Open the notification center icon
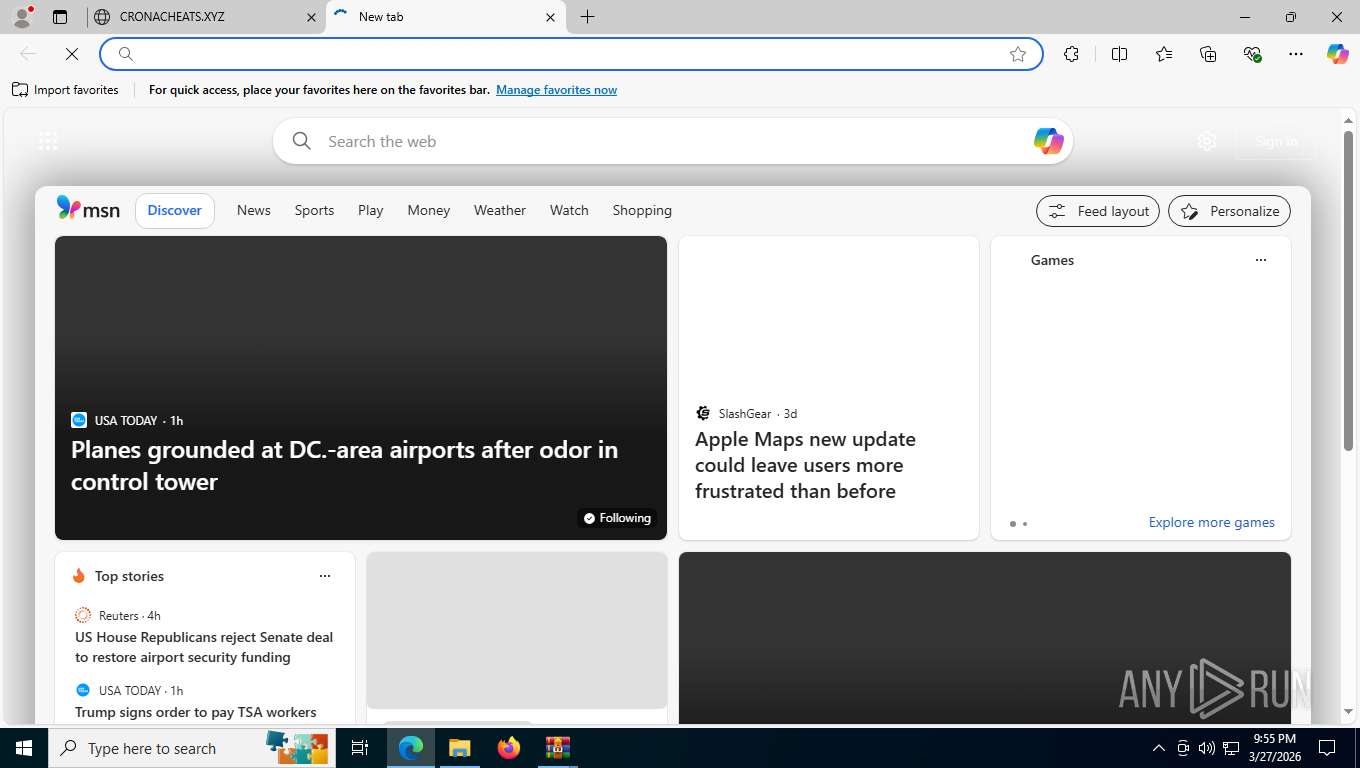1360x768 pixels. (x=1327, y=748)
